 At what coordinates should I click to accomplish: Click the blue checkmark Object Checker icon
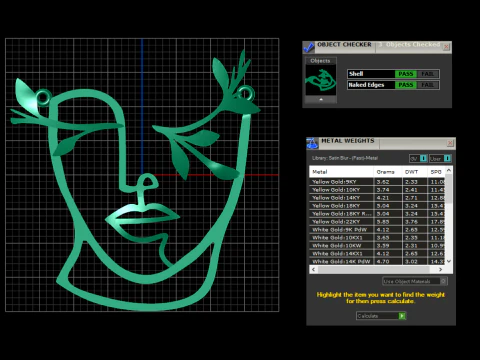coord(309,47)
